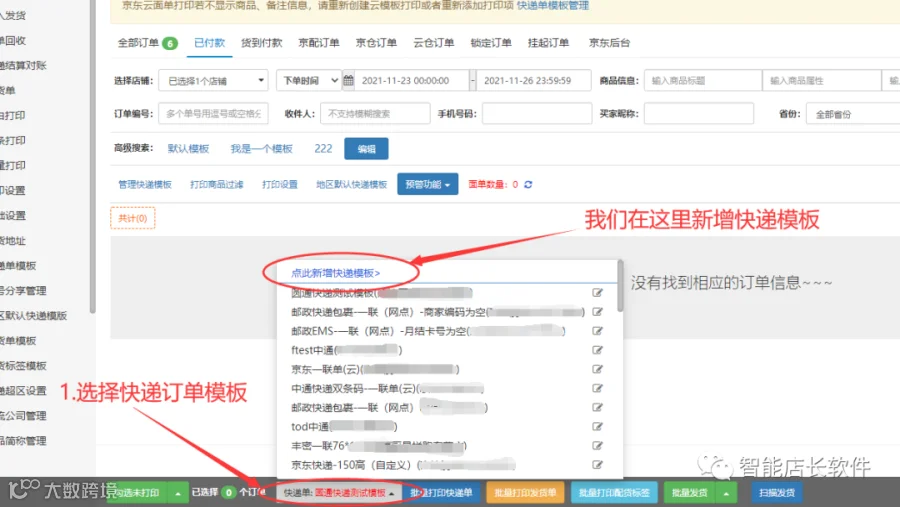This screenshot has width=900, height=507.
Task: Click edit icon for 丰密一联76 row
Action: coord(598,446)
